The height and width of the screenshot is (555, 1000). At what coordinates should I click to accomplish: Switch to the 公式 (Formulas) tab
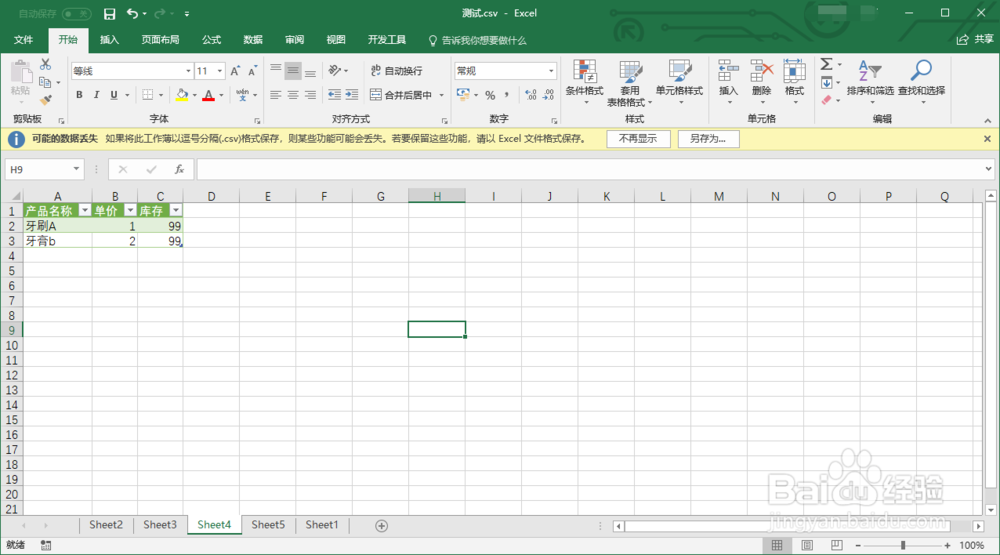pyautogui.click(x=211, y=40)
